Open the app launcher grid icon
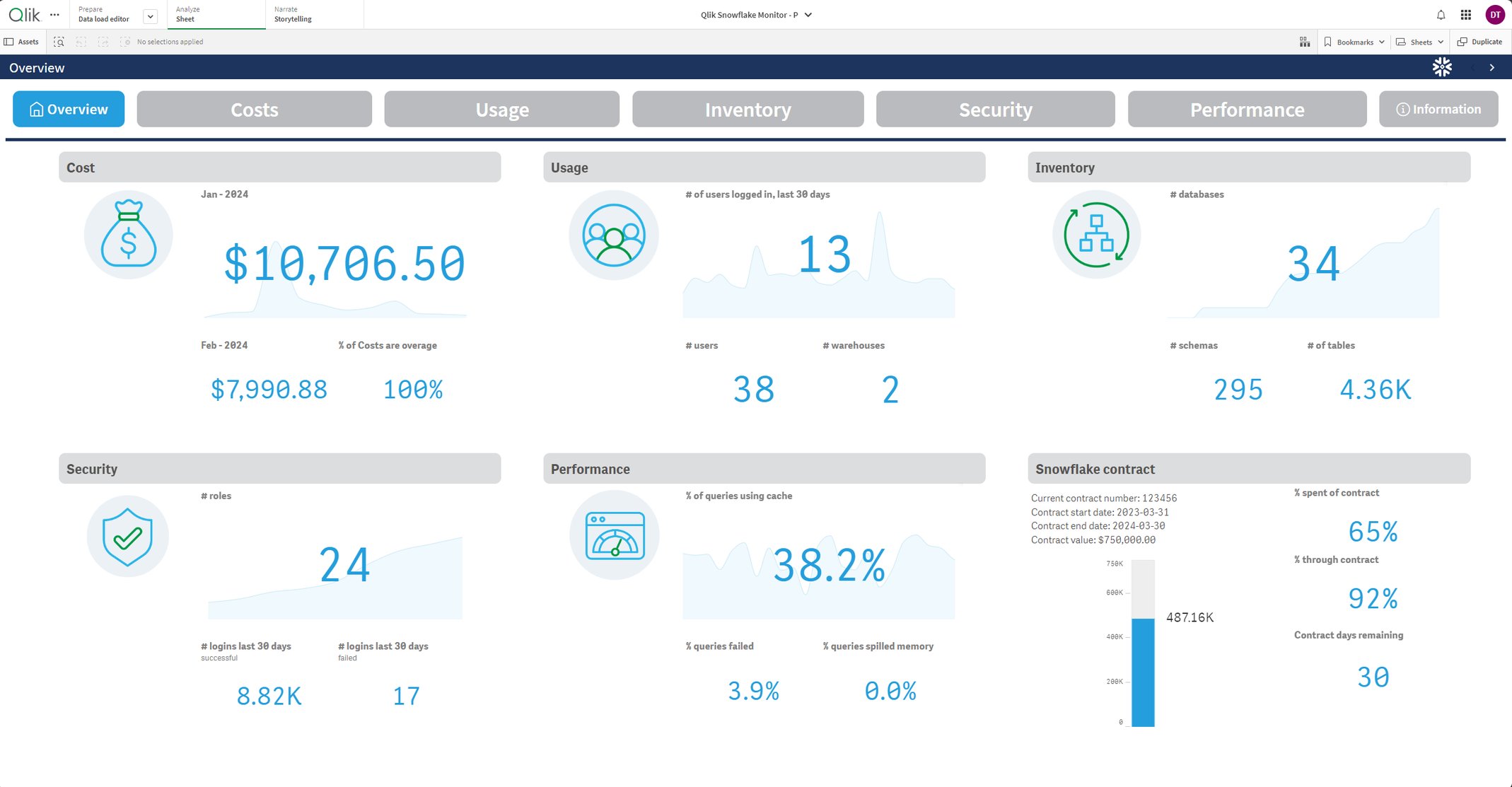Viewport: 1512px width, 787px height. 1465,15
